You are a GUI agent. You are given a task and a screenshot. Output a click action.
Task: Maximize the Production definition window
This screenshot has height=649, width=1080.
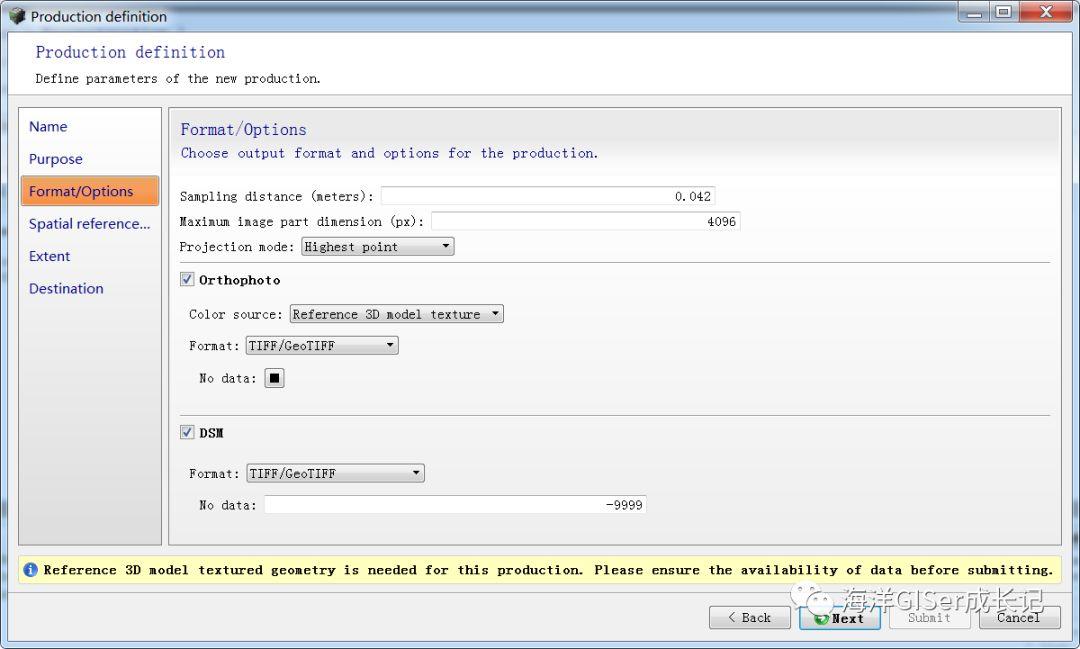pyautogui.click(x=1004, y=12)
